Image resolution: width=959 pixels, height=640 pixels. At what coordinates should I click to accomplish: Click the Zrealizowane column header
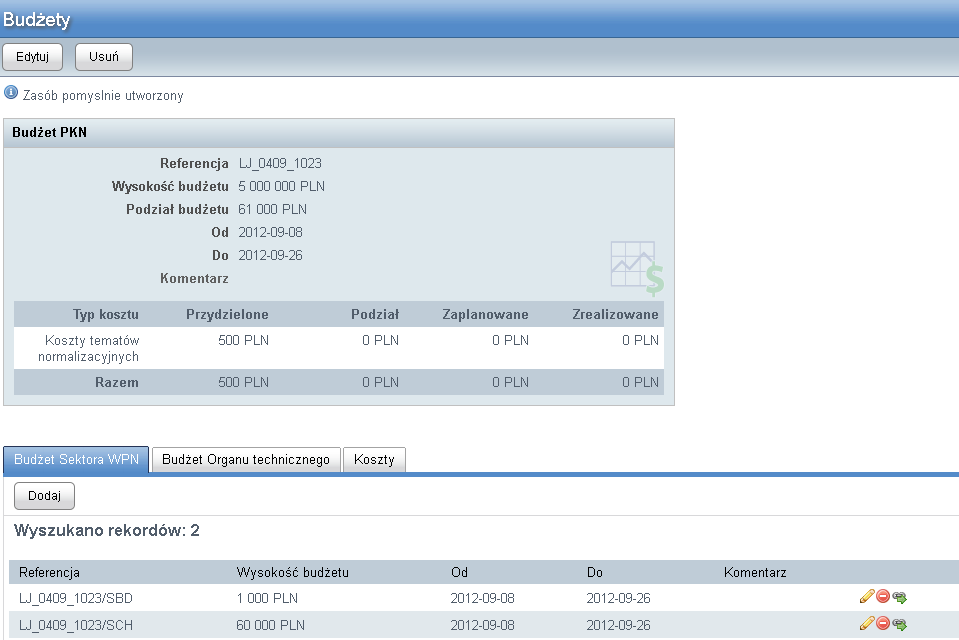615,314
